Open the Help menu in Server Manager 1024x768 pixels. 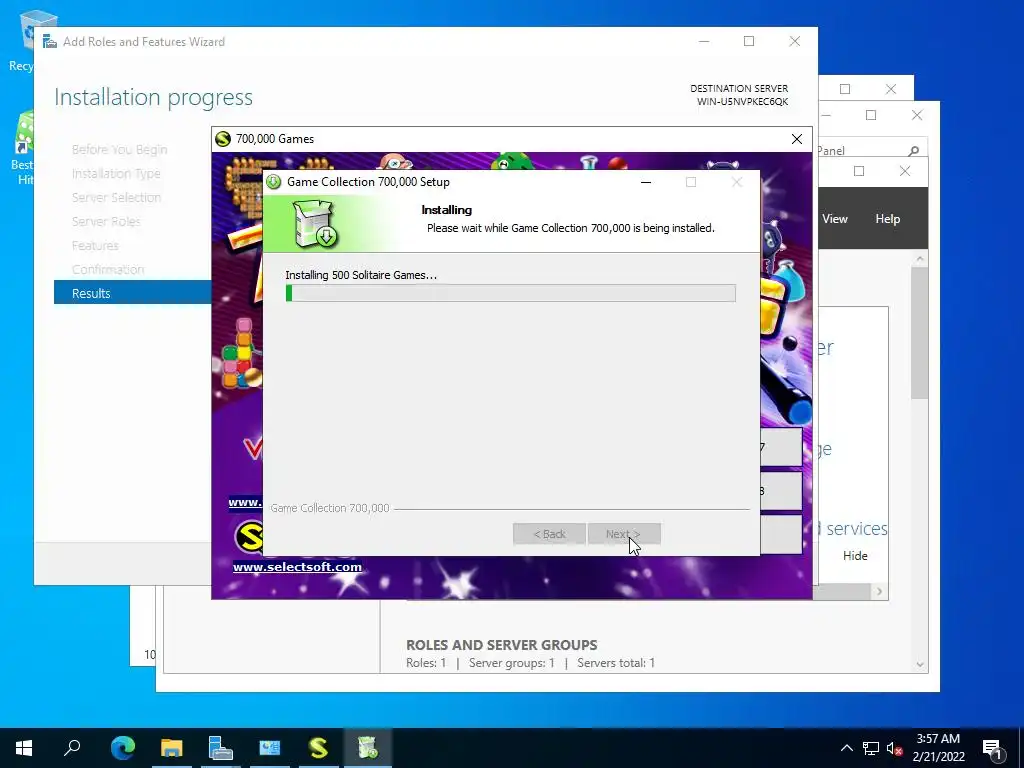888,219
